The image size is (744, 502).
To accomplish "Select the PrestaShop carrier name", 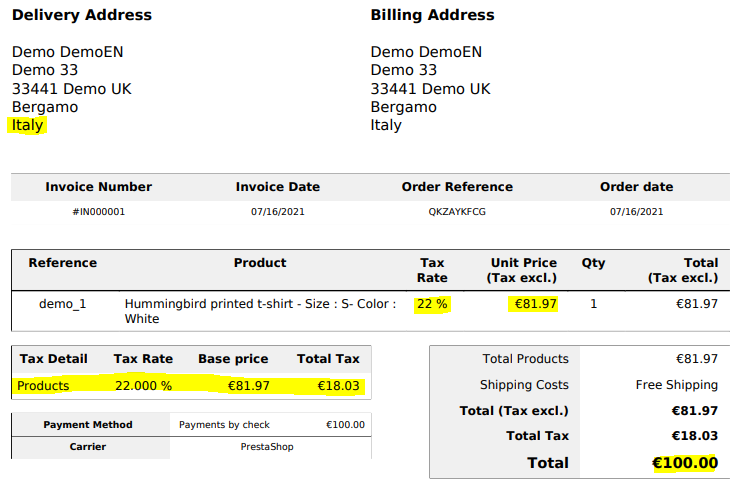I will coord(267,447).
